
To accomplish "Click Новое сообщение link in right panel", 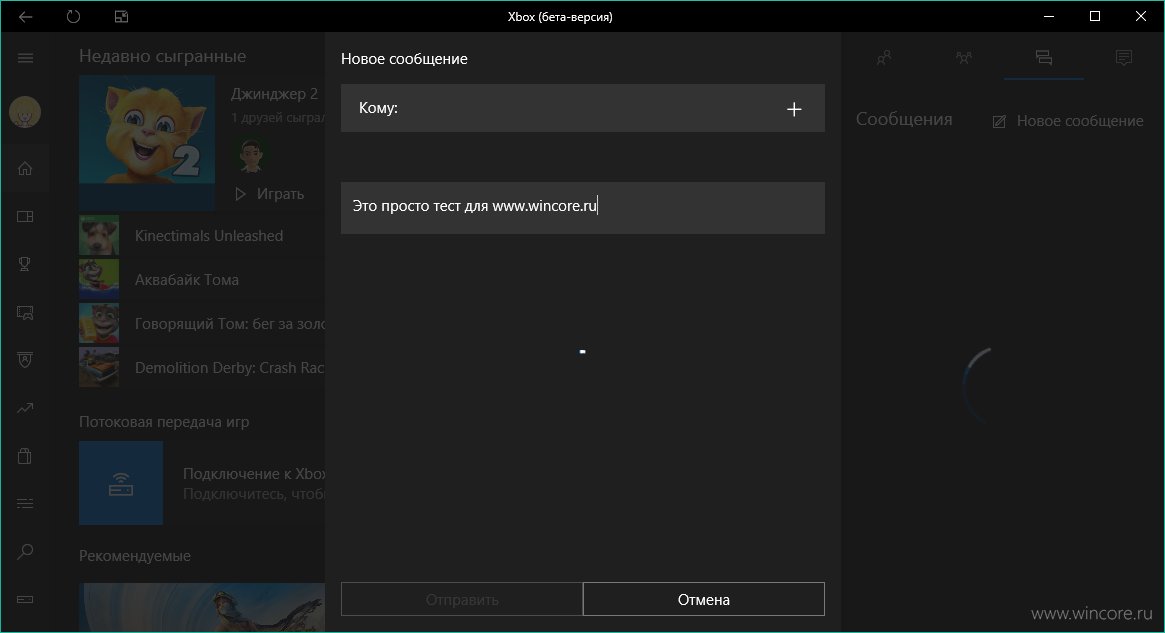I will 1068,120.
